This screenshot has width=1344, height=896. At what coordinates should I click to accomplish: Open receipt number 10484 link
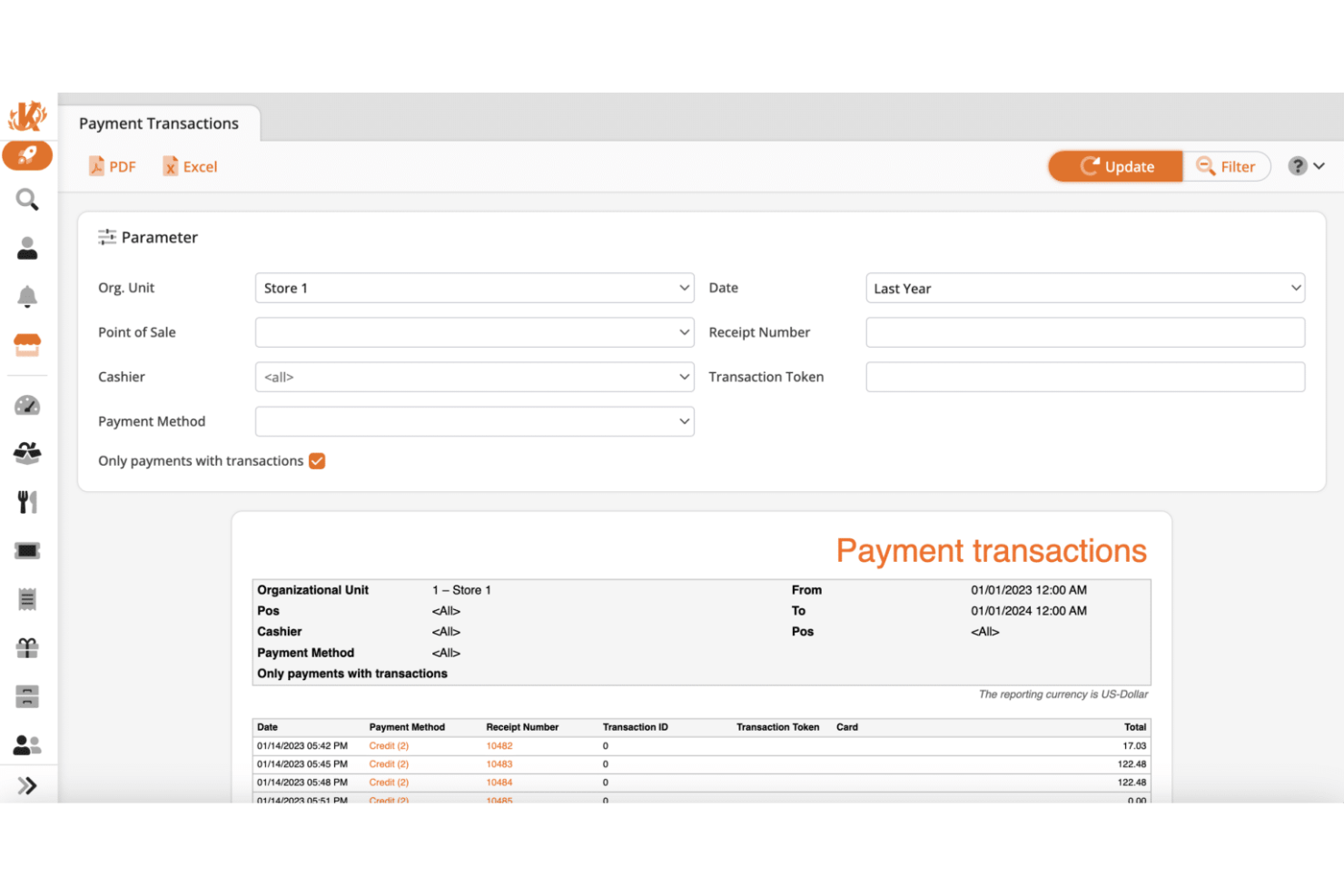[499, 783]
